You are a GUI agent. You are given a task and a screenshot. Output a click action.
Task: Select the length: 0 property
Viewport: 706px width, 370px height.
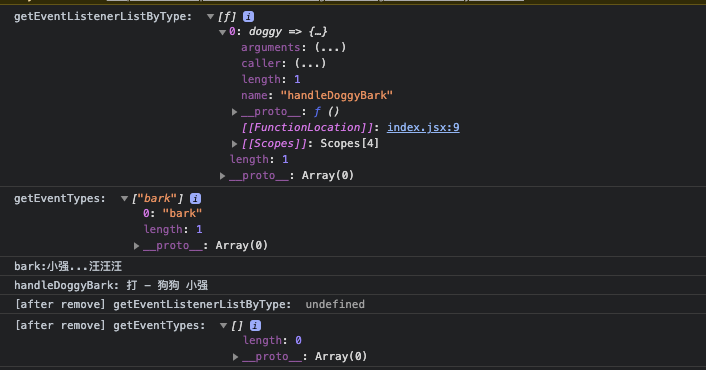point(272,341)
